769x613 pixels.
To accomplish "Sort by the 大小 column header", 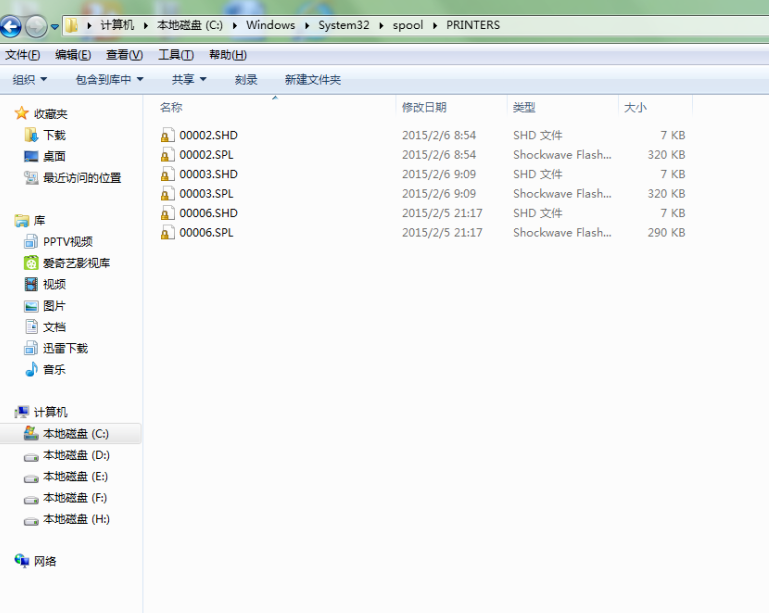I will [x=636, y=107].
